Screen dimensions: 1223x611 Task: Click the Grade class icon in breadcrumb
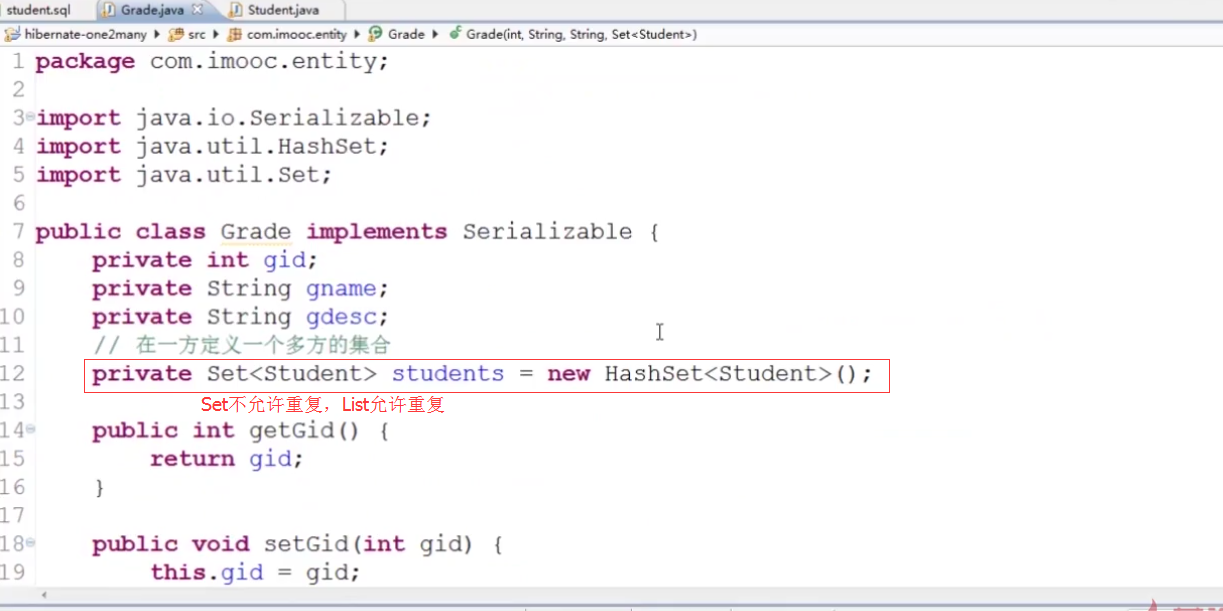coord(376,34)
